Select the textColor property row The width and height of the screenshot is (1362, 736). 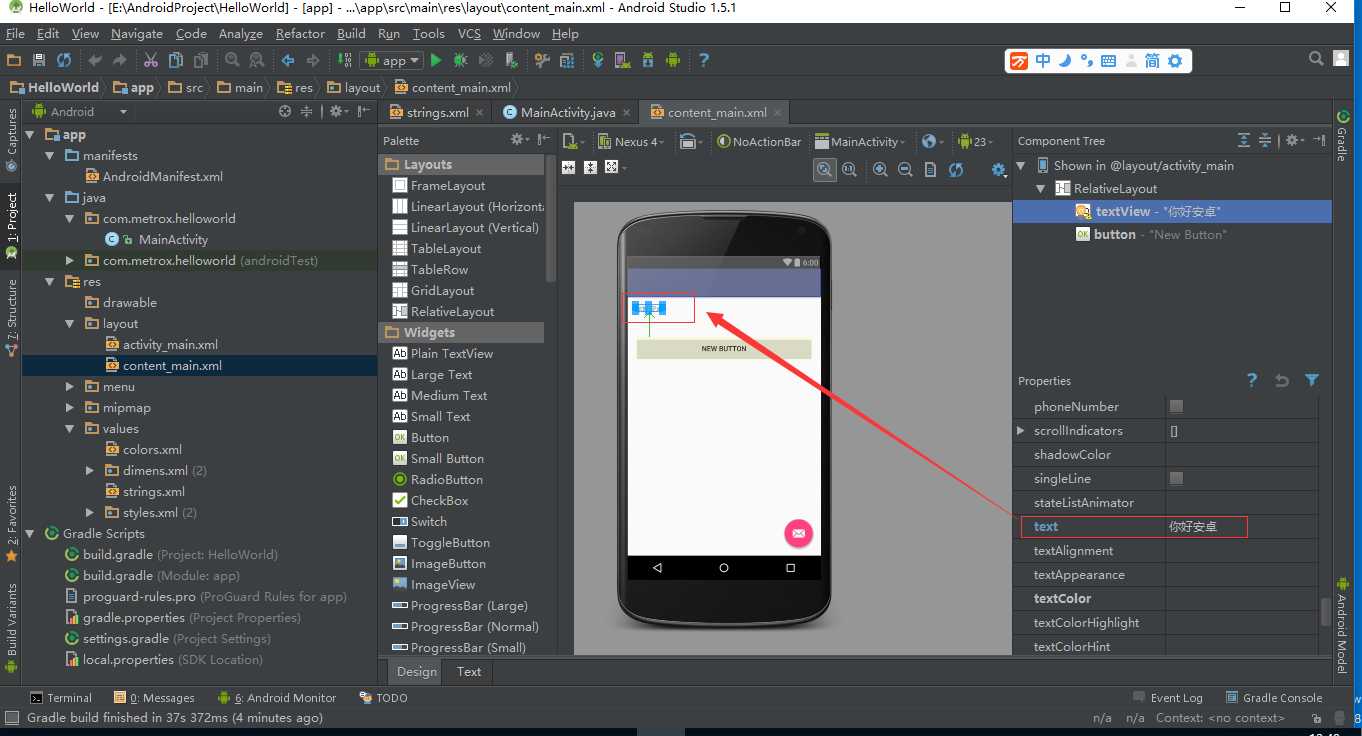1165,598
